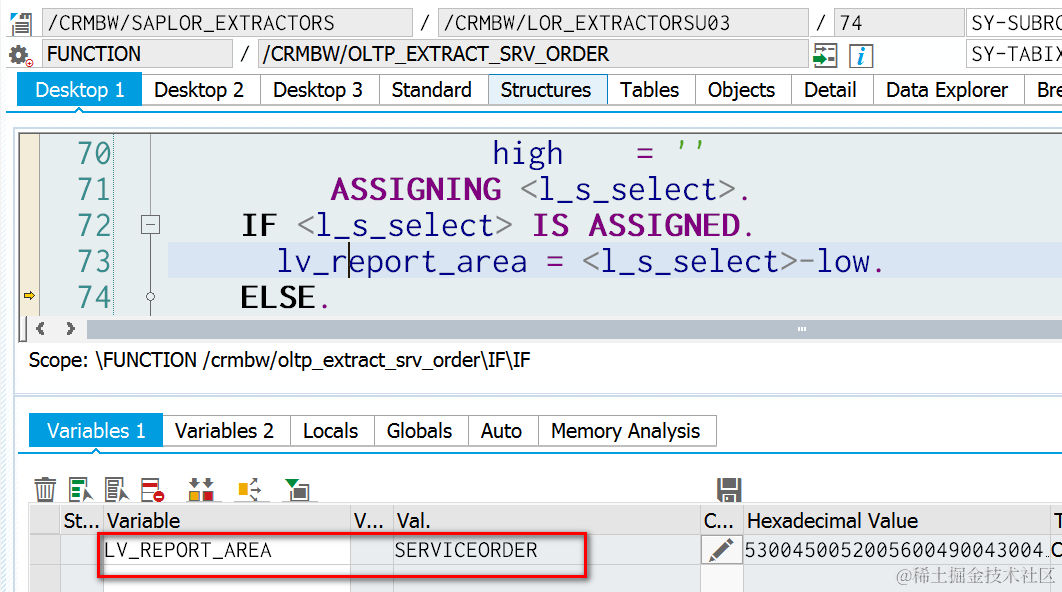Click the hexadecimal value of LV_REPORT_AREA

[x=896, y=550]
